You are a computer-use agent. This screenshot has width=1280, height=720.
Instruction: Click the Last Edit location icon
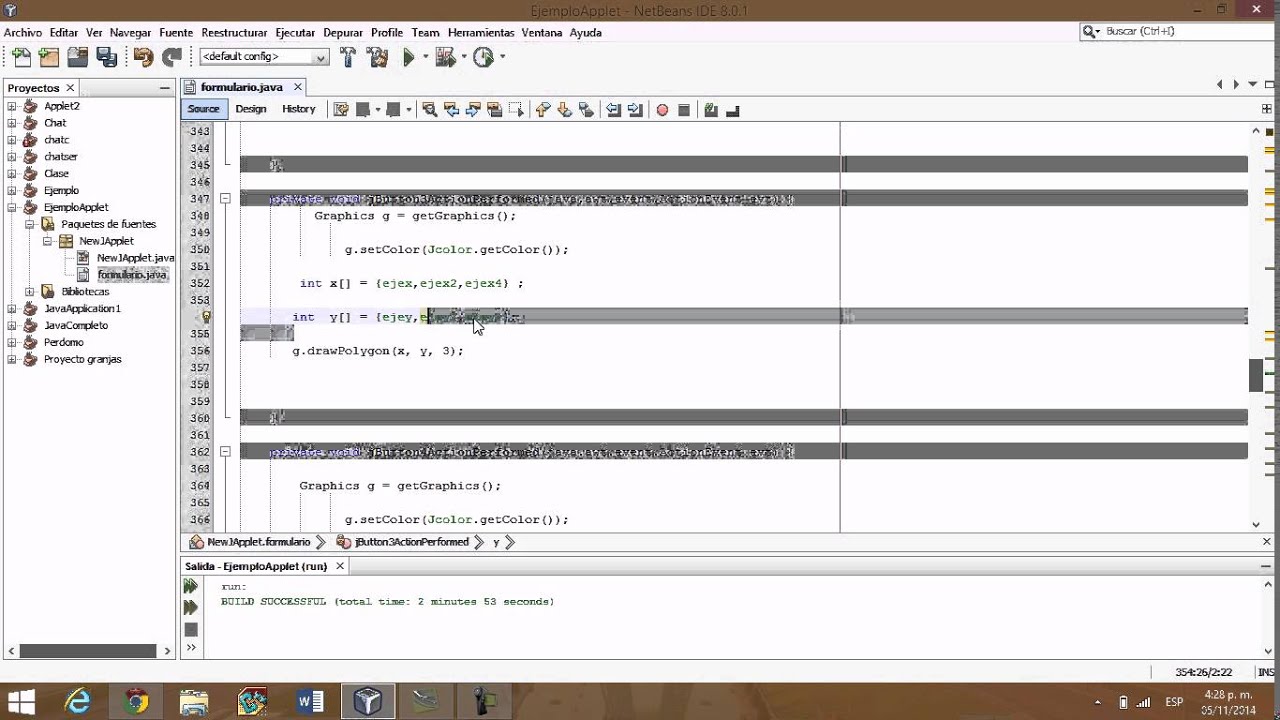341,109
